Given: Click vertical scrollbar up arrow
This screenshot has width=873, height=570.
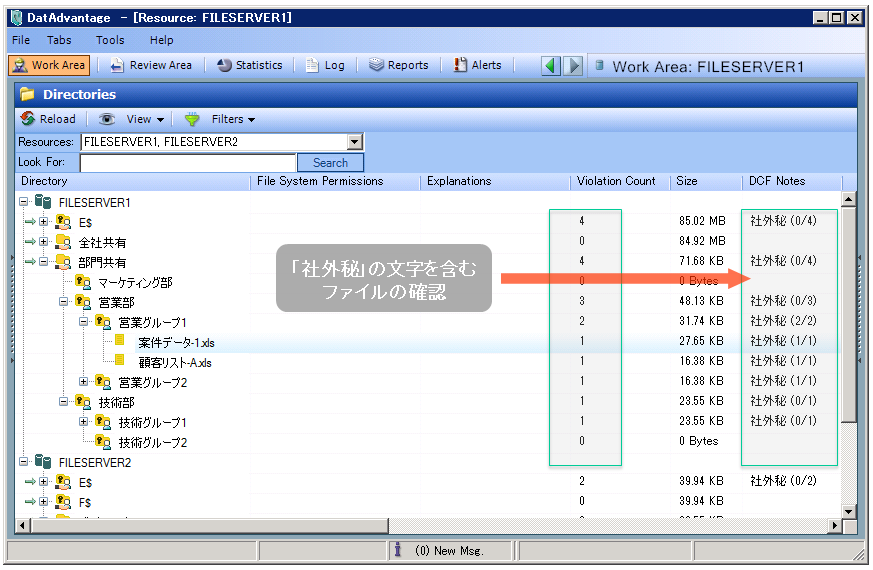Looking at the screenshot, I should pyautogui.click(x=849, y=199).
